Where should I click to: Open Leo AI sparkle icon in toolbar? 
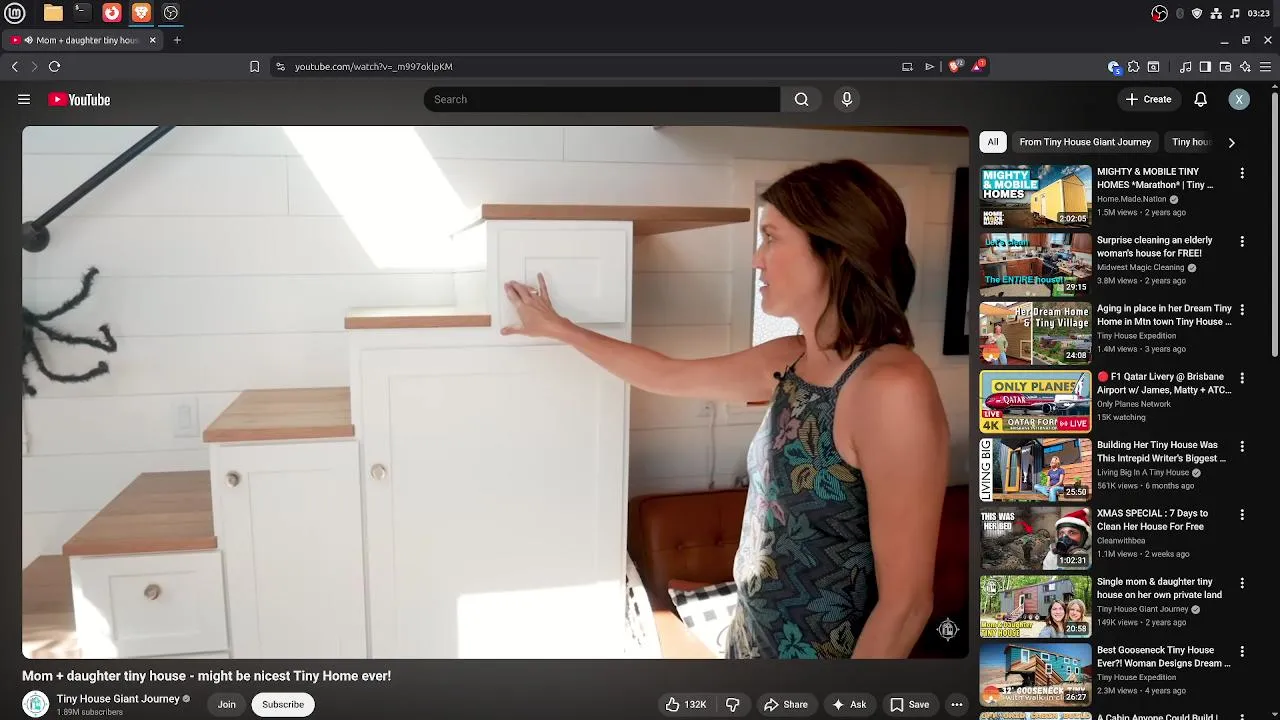tap(1245, 67)
